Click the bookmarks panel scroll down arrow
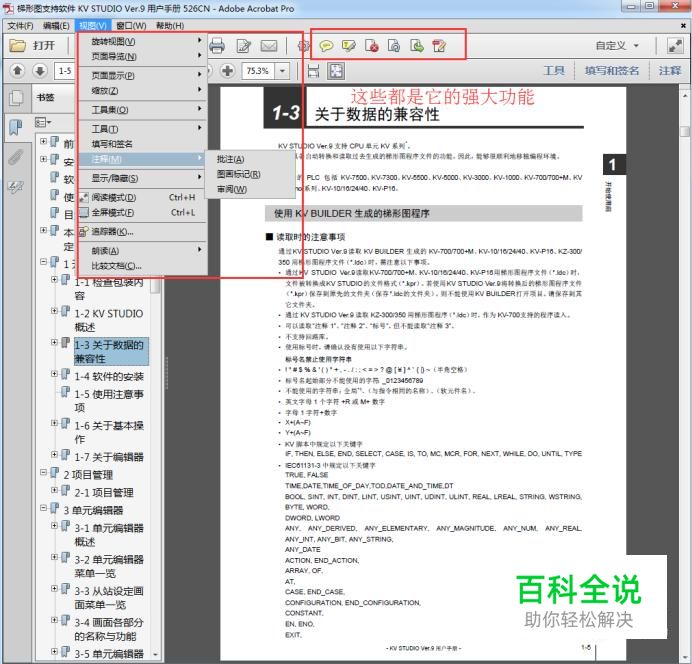This screenshot has height=664, width=692. (x=155, y=654)
